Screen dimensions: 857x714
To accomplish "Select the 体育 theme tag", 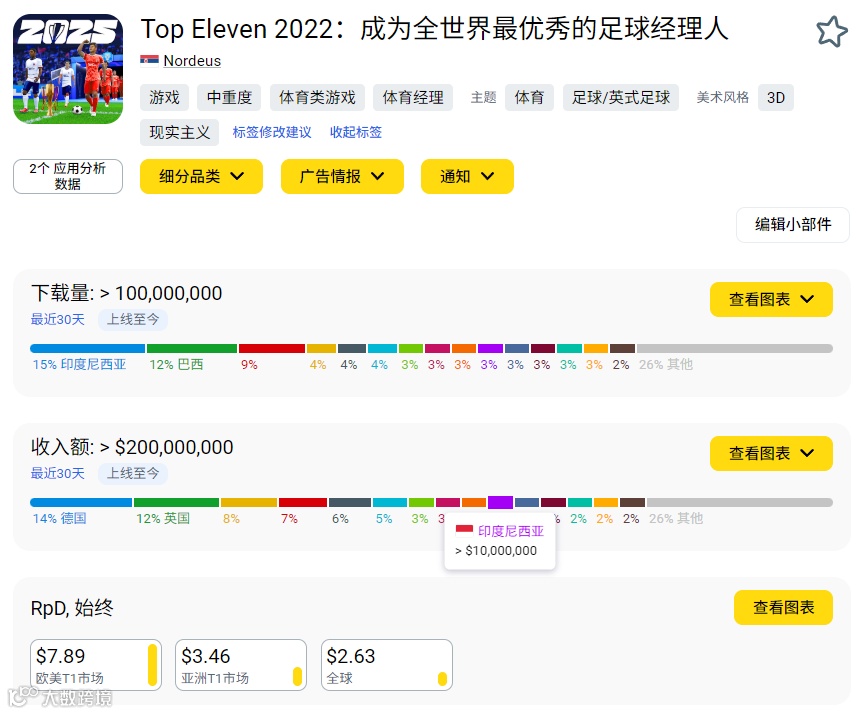I will click(x=529, y=97).
